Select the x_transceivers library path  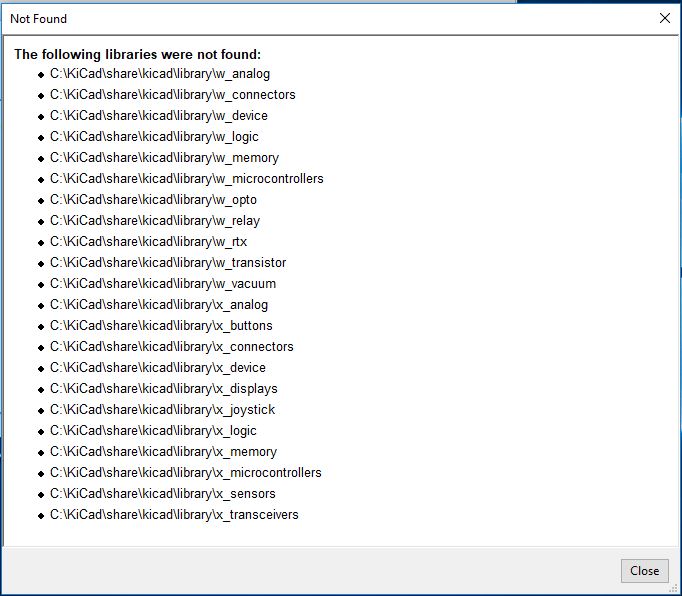pyautogui.click(x=174, y=515)
